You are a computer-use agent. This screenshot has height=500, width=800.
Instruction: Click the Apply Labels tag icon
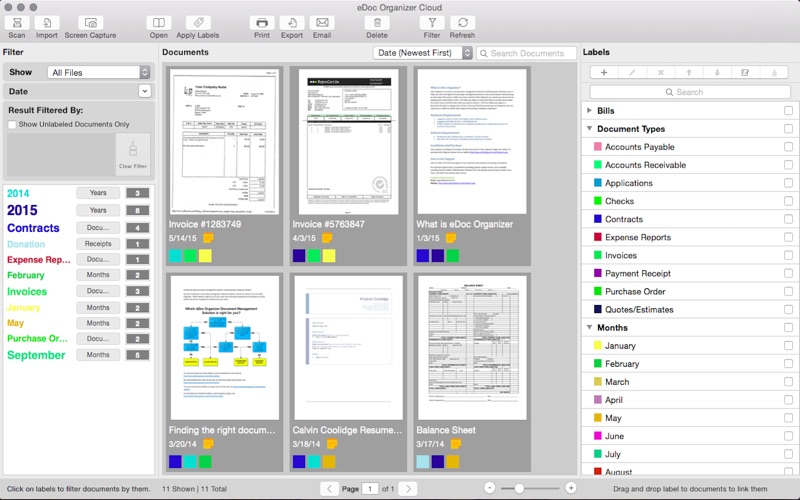198,23
